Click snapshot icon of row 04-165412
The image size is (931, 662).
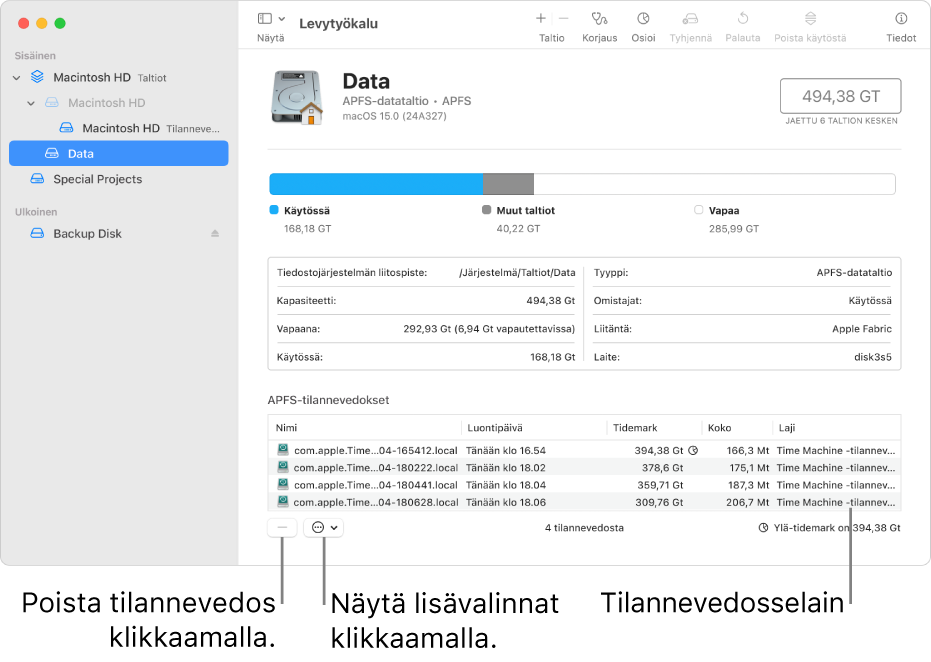(283, 450)
